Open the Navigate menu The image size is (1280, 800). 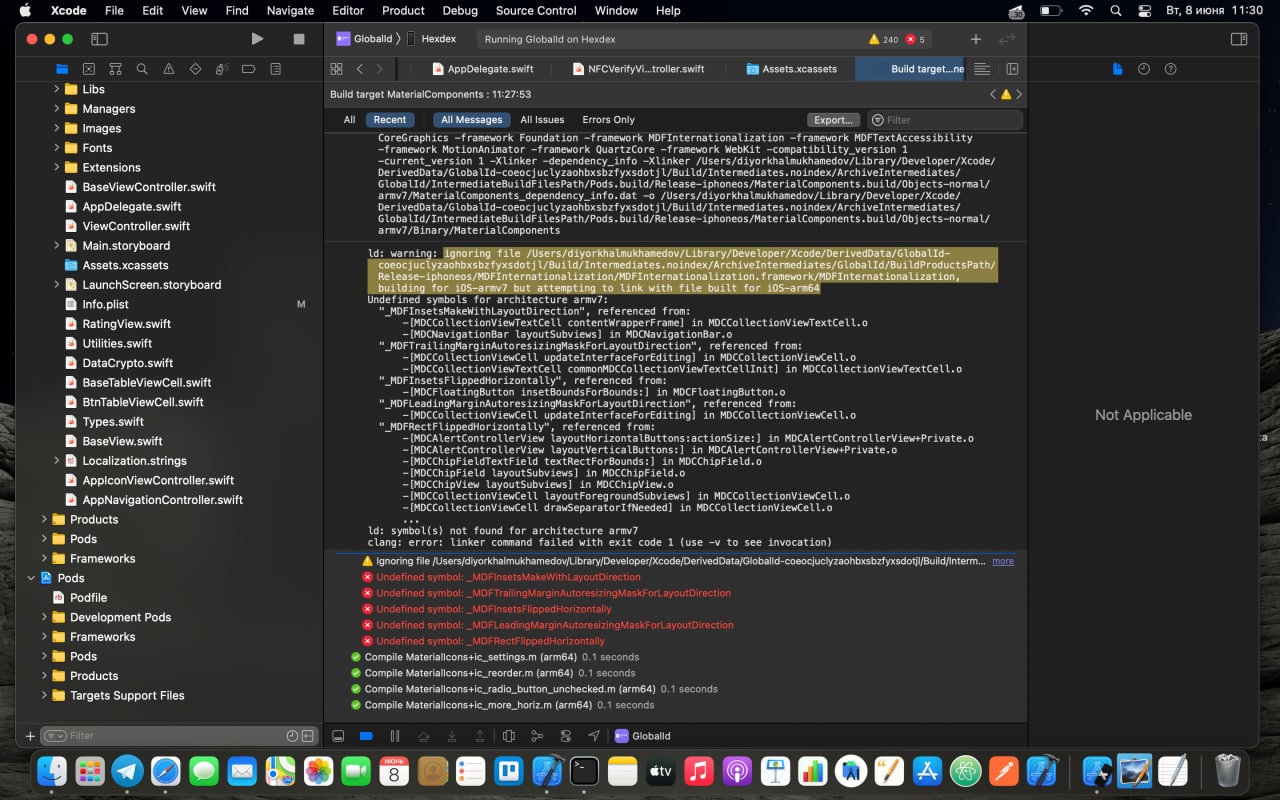tap(290, 11)
